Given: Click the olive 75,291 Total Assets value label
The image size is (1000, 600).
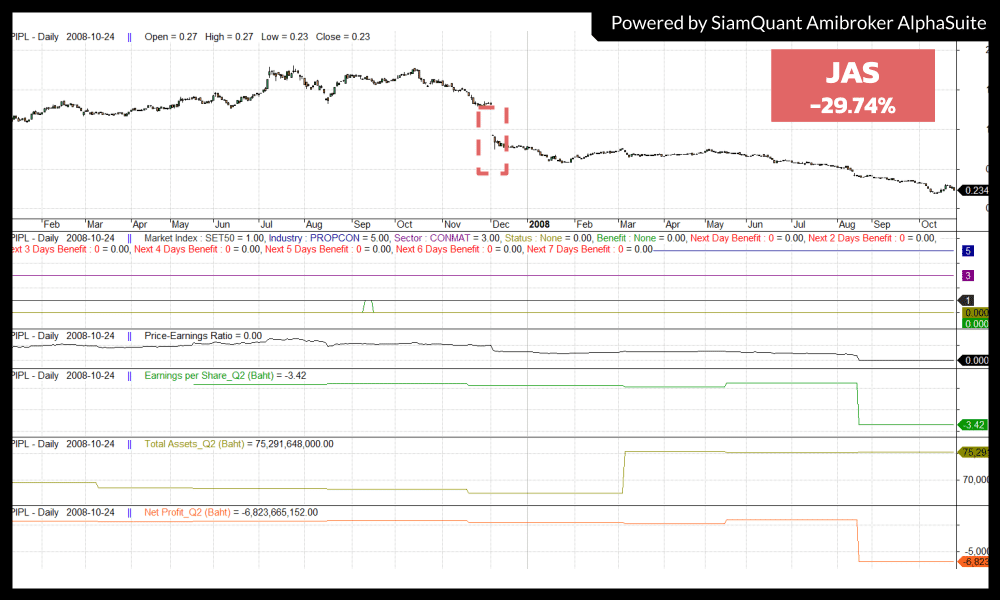Looking at the screenshot, I should [x=973, y=452].
